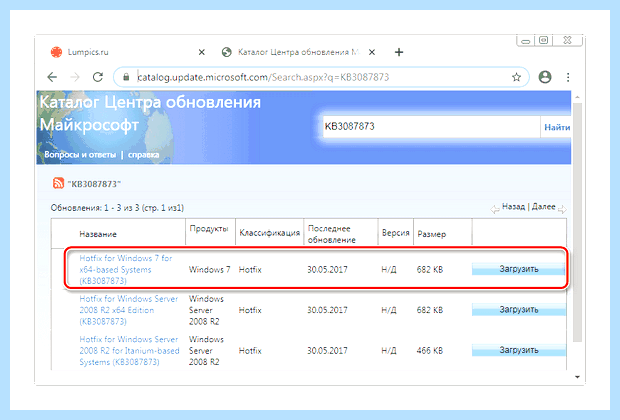This screenshot has height=420, width=620.
Task: Click the Найти search button
Action: coord(557,127)
